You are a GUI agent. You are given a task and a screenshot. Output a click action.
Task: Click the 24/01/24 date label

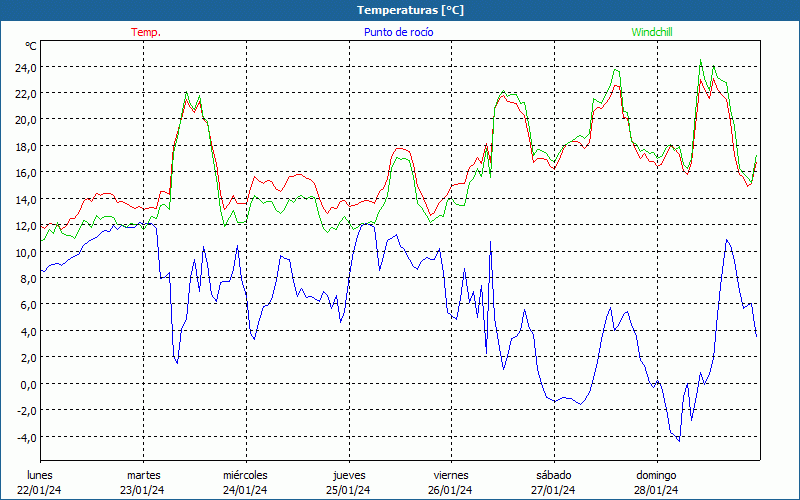[245, 490]
